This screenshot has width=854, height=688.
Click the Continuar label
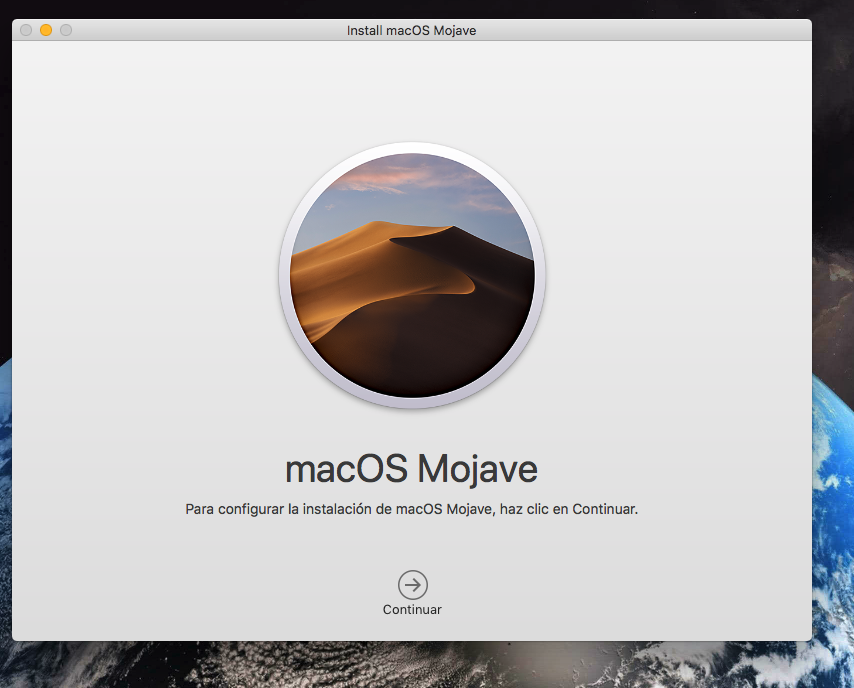pos(412,610)
